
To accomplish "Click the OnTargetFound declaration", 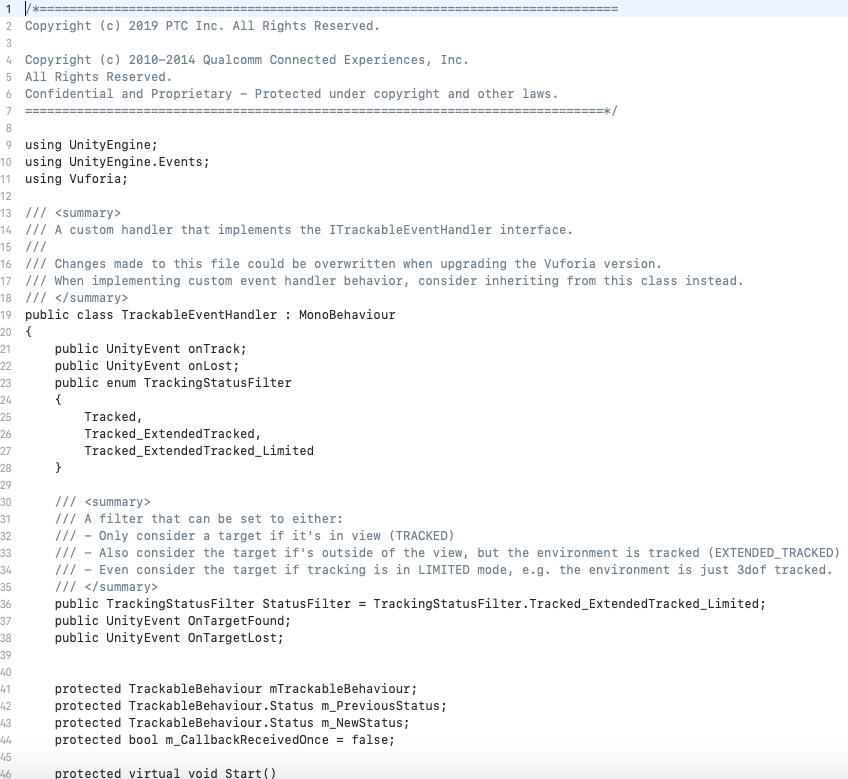I will point(173,621).
